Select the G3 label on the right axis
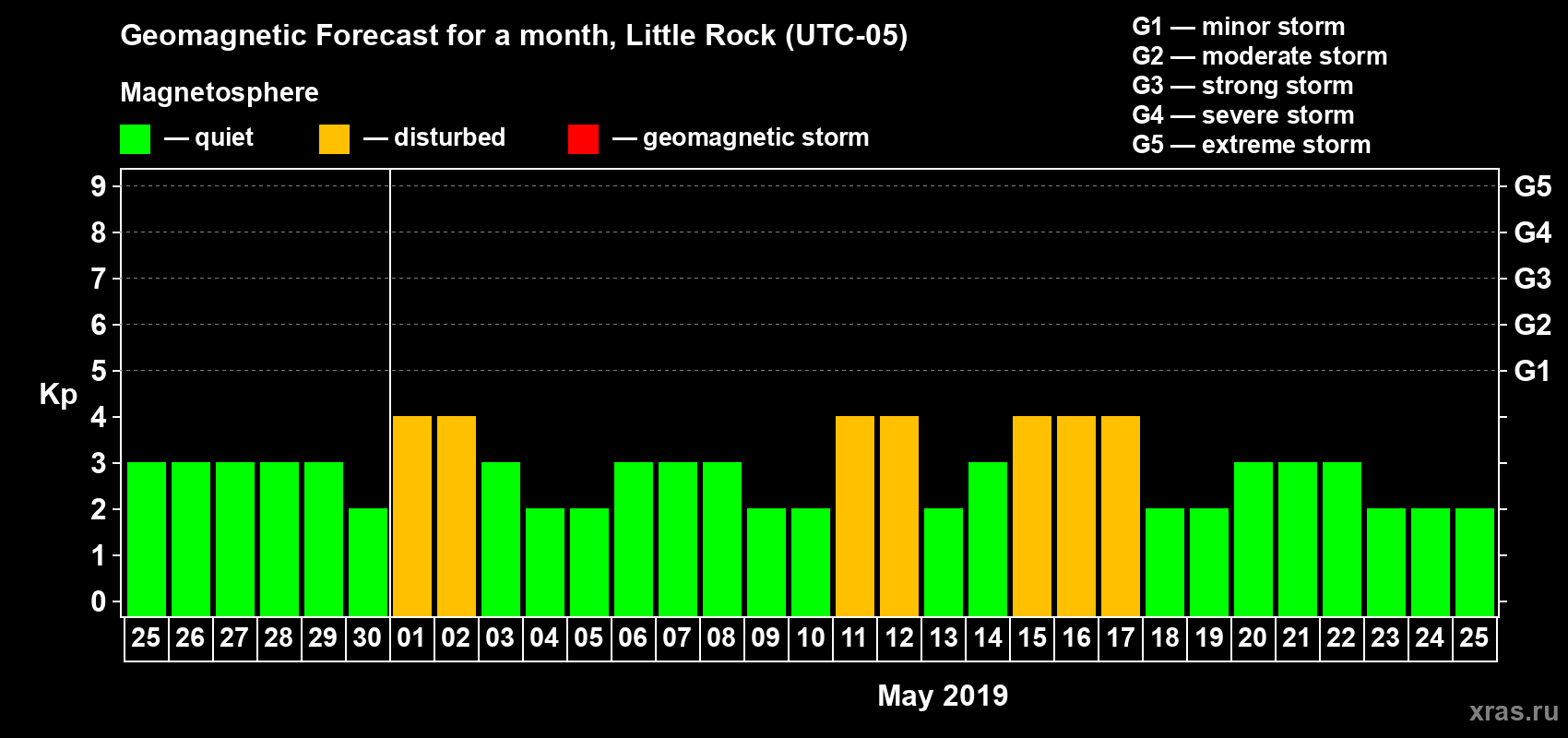 [1533, 279]
